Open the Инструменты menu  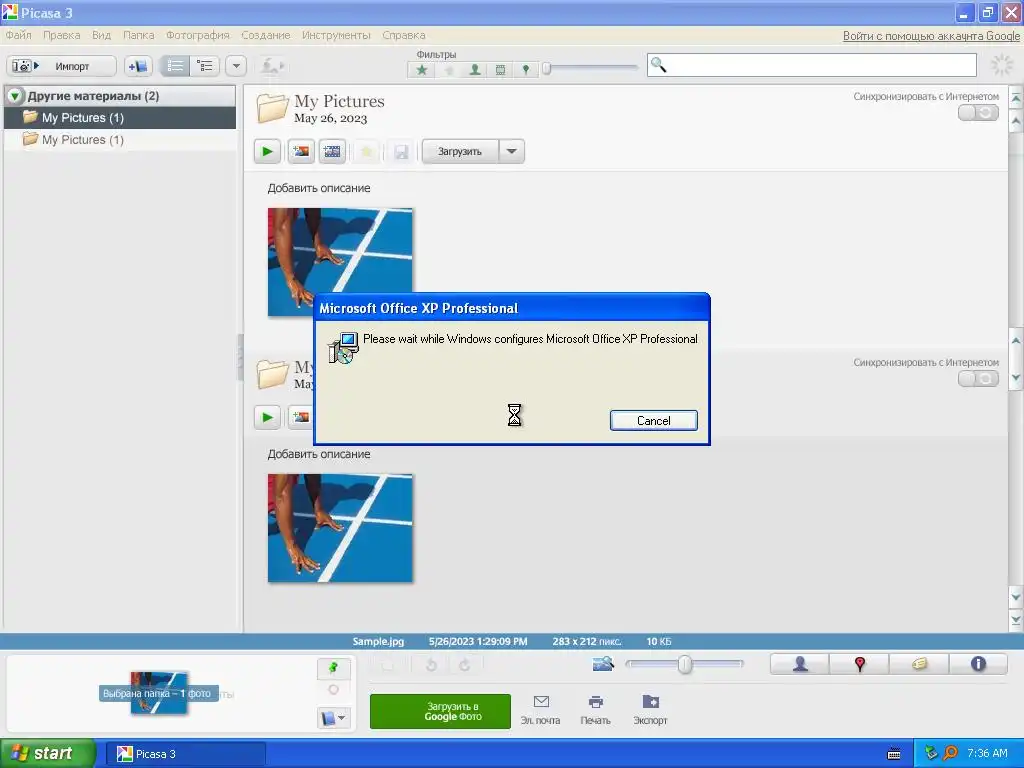(x=336, y=35)
